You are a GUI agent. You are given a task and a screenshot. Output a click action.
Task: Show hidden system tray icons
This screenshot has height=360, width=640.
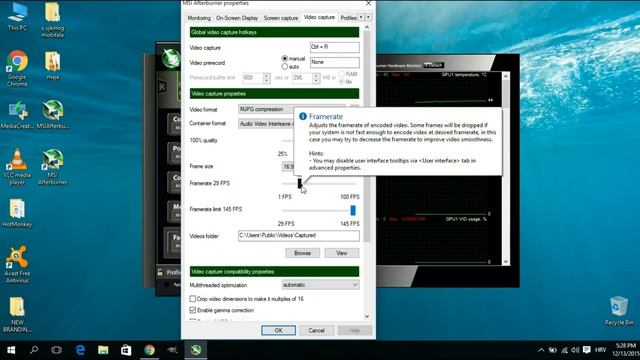[541, 350]
